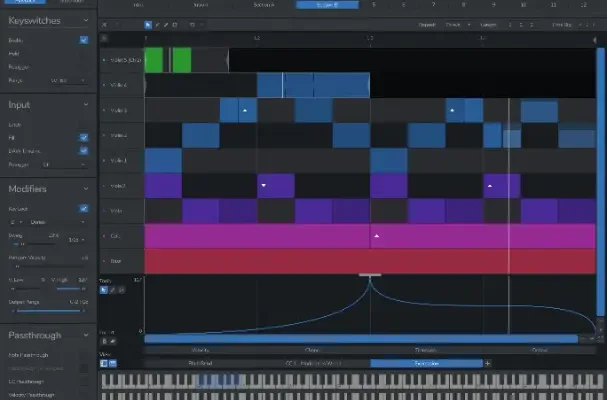
Task: Click the pencil tool in the velocity lane
Action: [113, 289]
